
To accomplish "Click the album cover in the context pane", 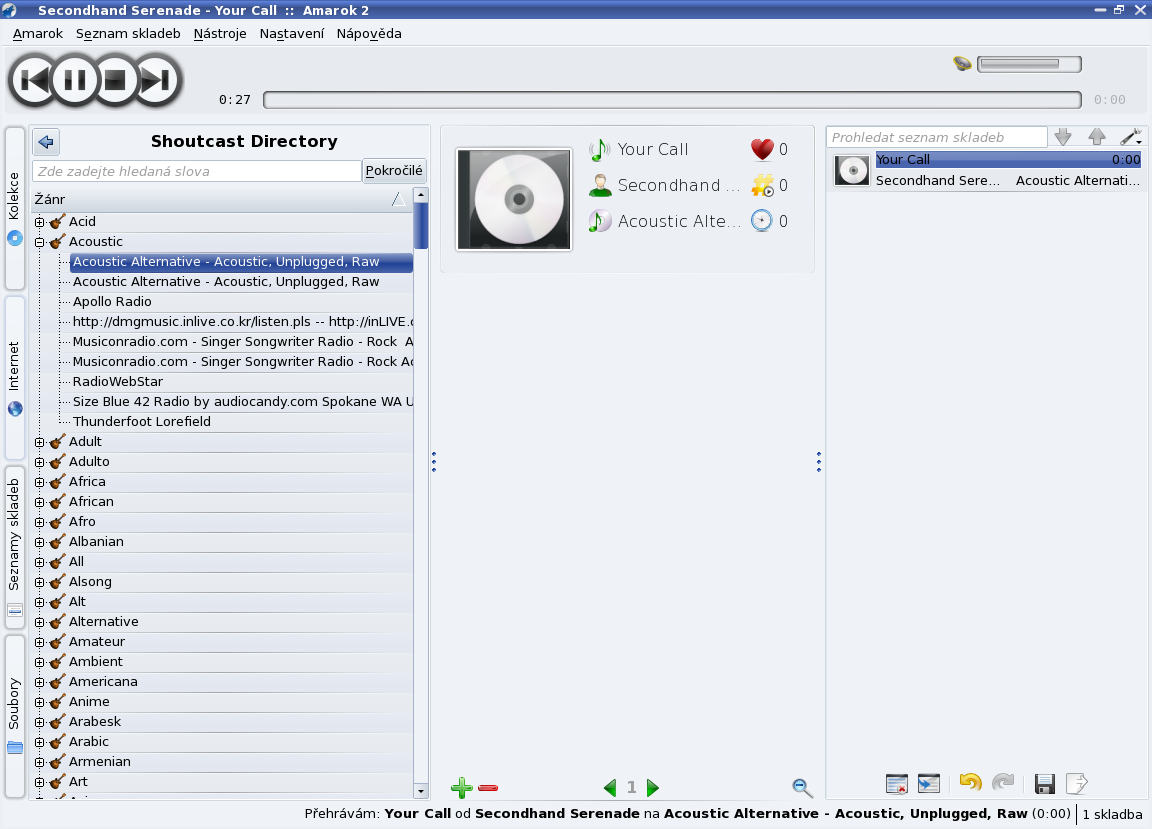I will (514, 199).
